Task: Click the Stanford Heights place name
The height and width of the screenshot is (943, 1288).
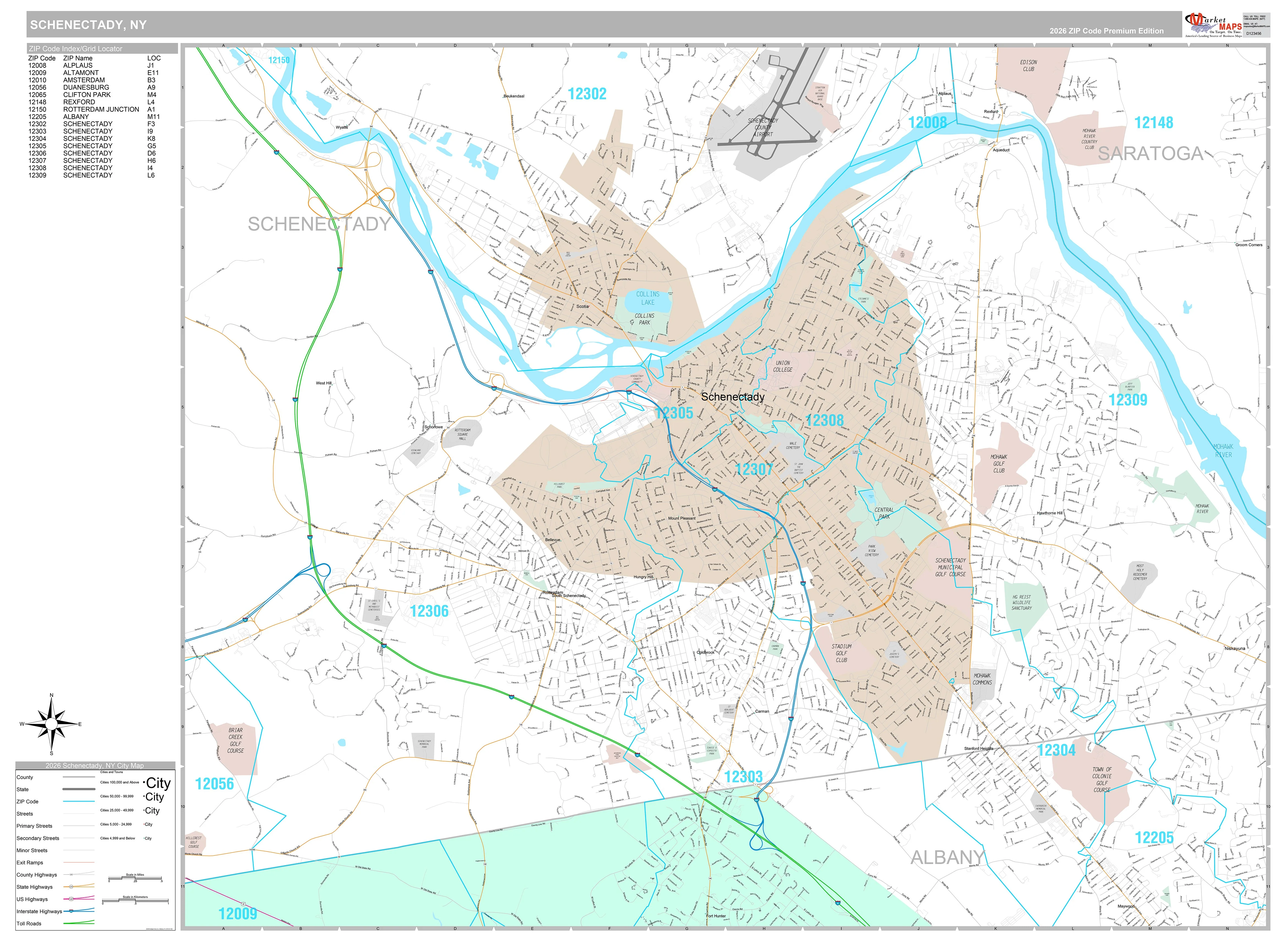Action: [x=979, y=748]
